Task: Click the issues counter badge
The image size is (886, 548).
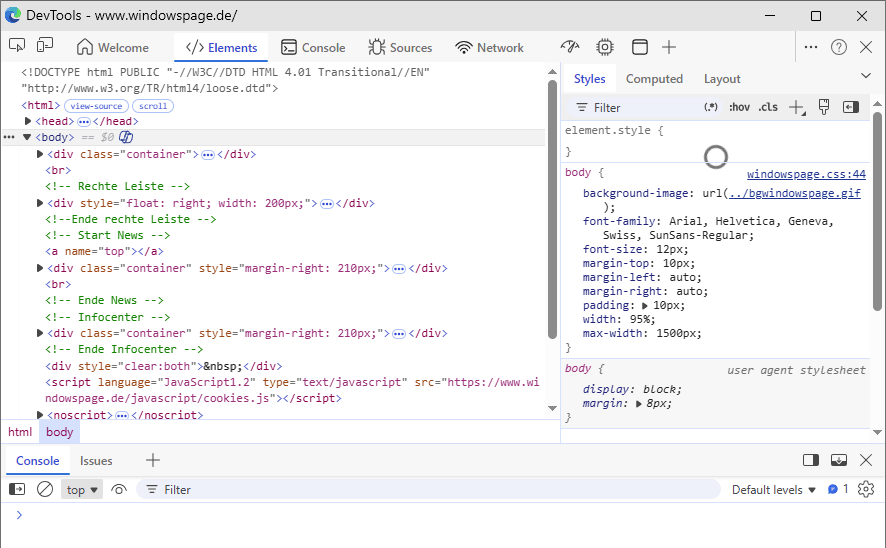Action: tap(838, 489)
